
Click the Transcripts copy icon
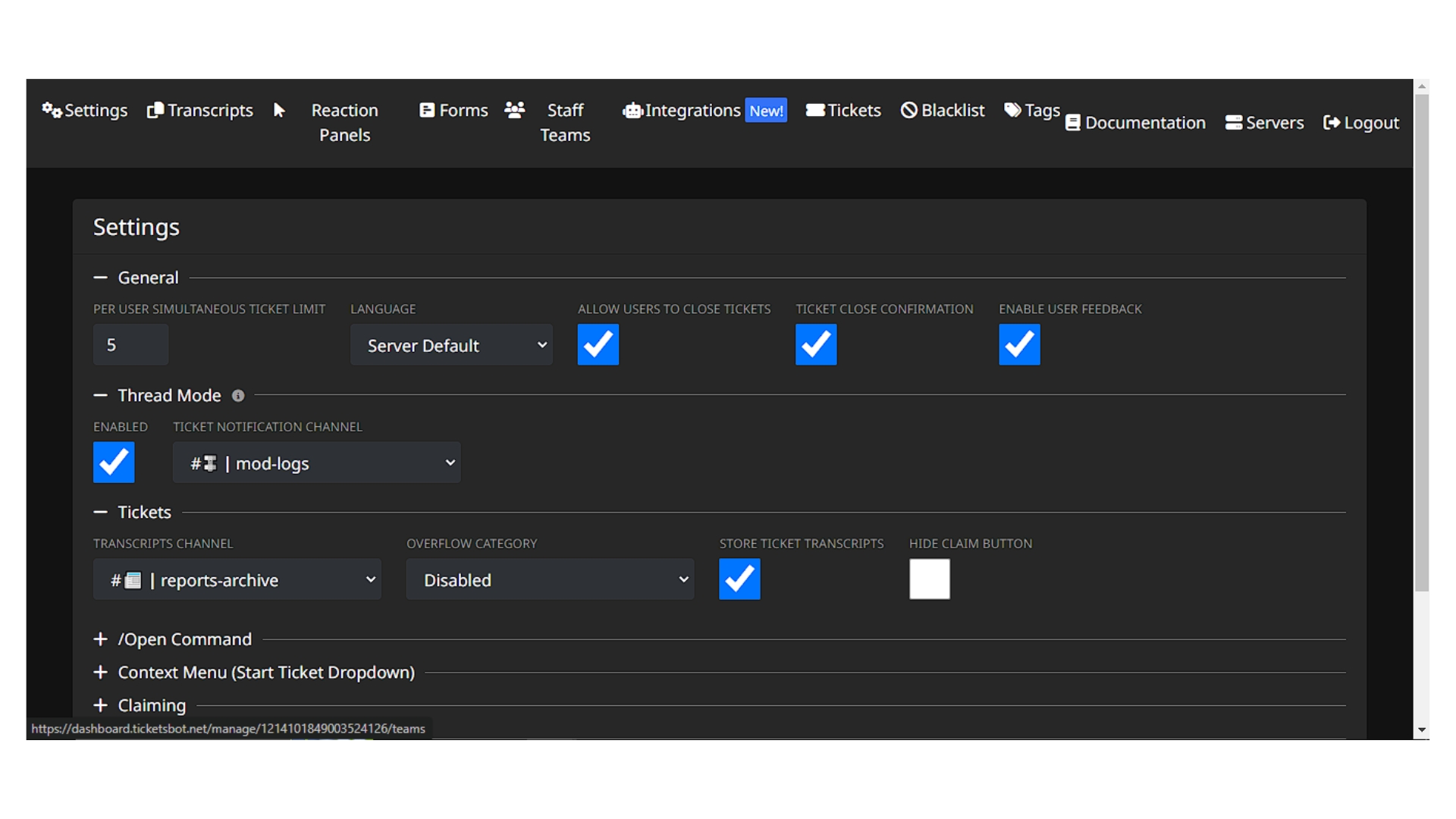tap(155, 111)
